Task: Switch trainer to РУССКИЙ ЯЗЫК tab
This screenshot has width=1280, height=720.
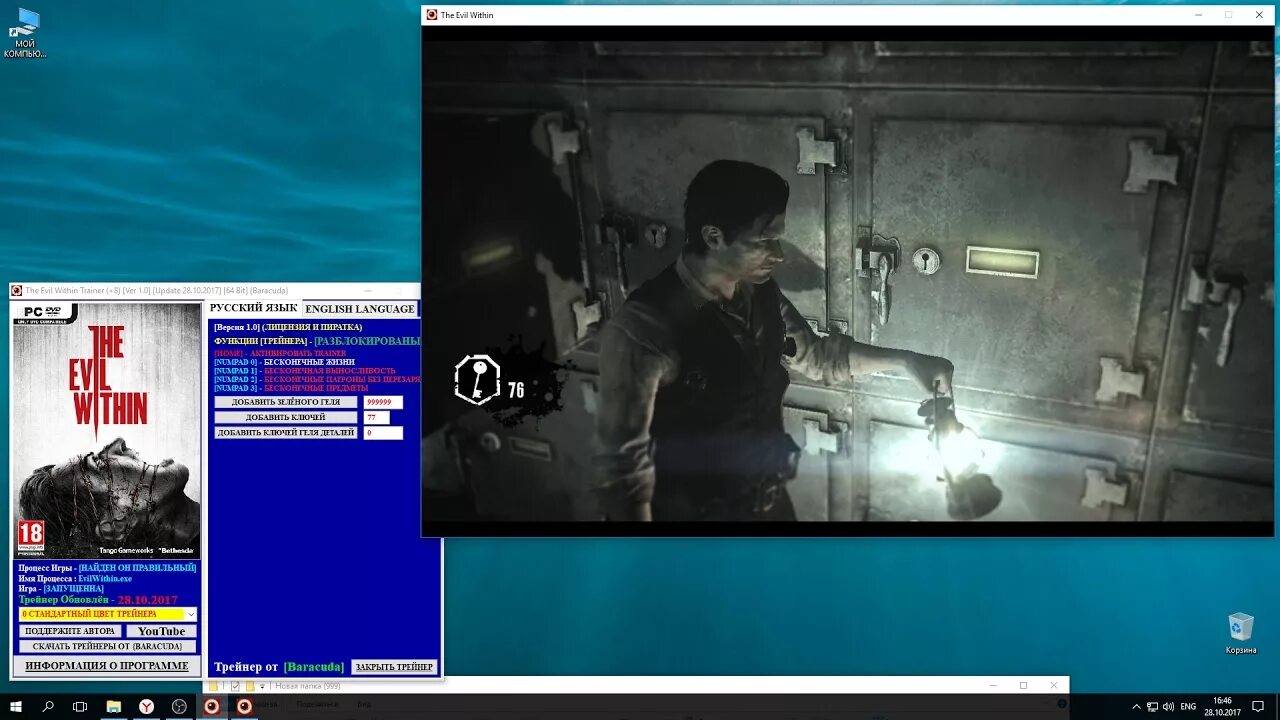Action: pos(254,308)
